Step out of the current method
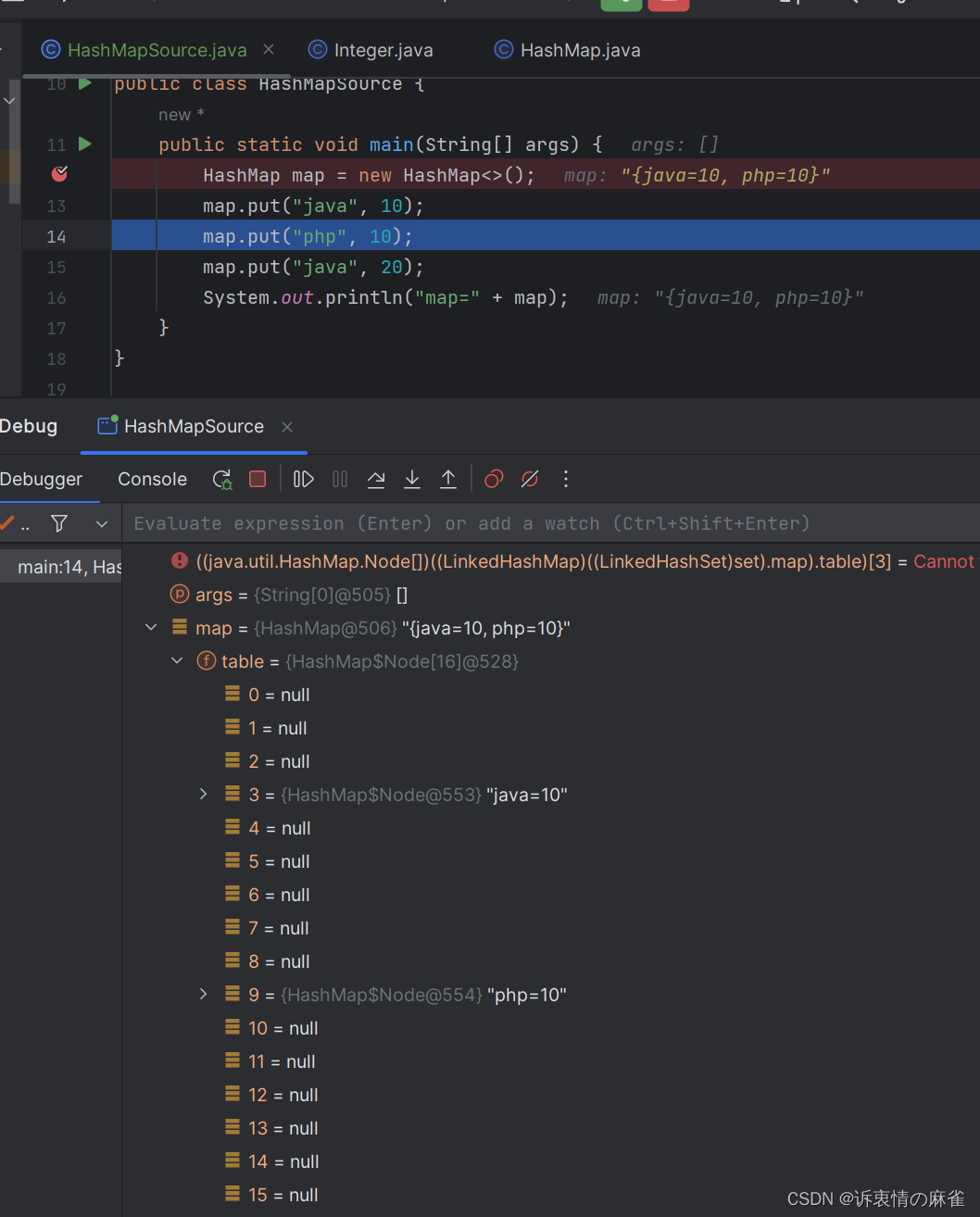This screenshot has height=1217, width=980. (x=448, y=479)
